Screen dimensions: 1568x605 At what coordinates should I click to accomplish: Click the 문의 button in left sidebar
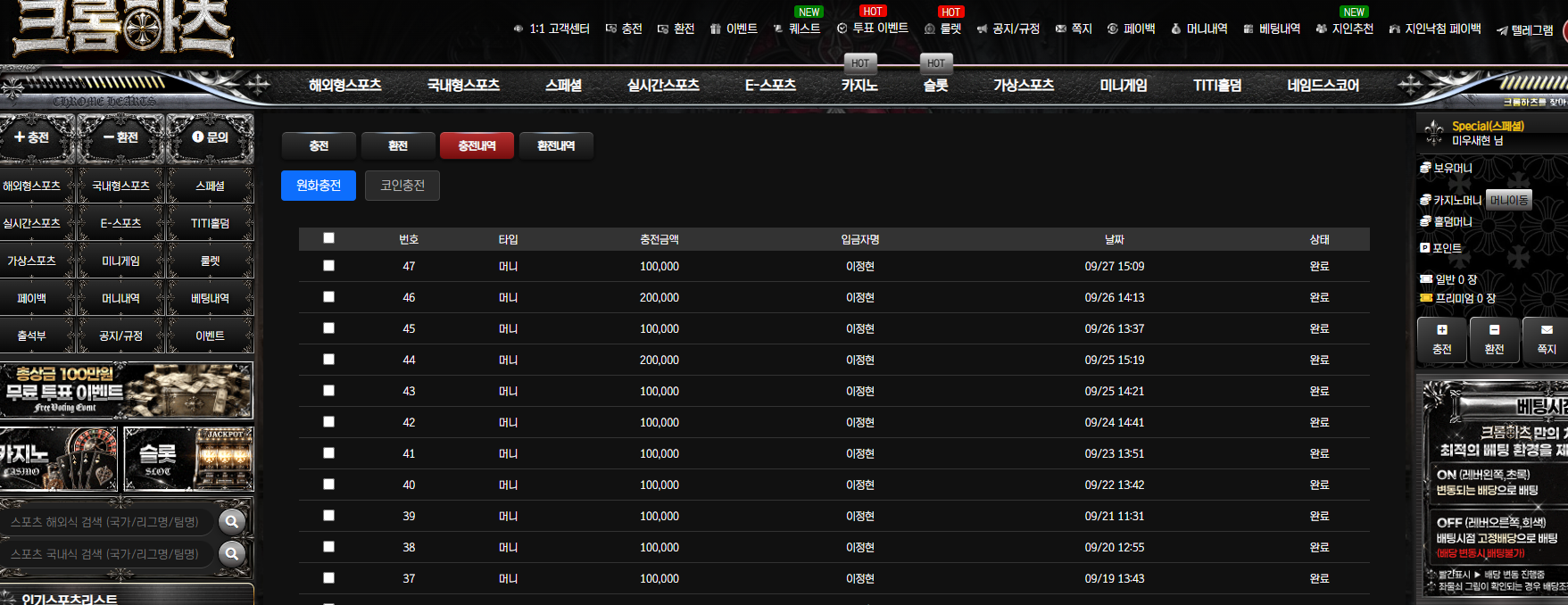coord(211,137)
